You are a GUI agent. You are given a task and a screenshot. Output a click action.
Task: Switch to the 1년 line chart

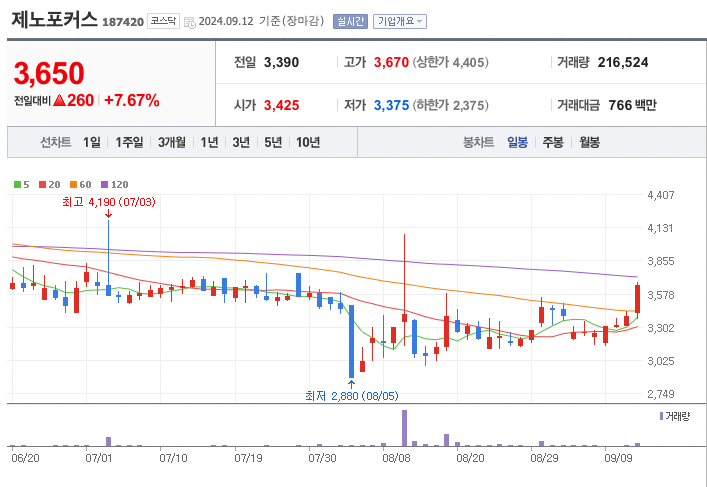pos(209,142)
